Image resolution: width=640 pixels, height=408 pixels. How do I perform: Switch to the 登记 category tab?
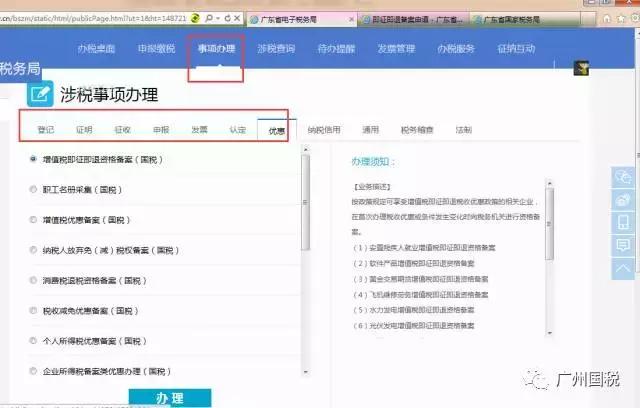click(46, 130)
